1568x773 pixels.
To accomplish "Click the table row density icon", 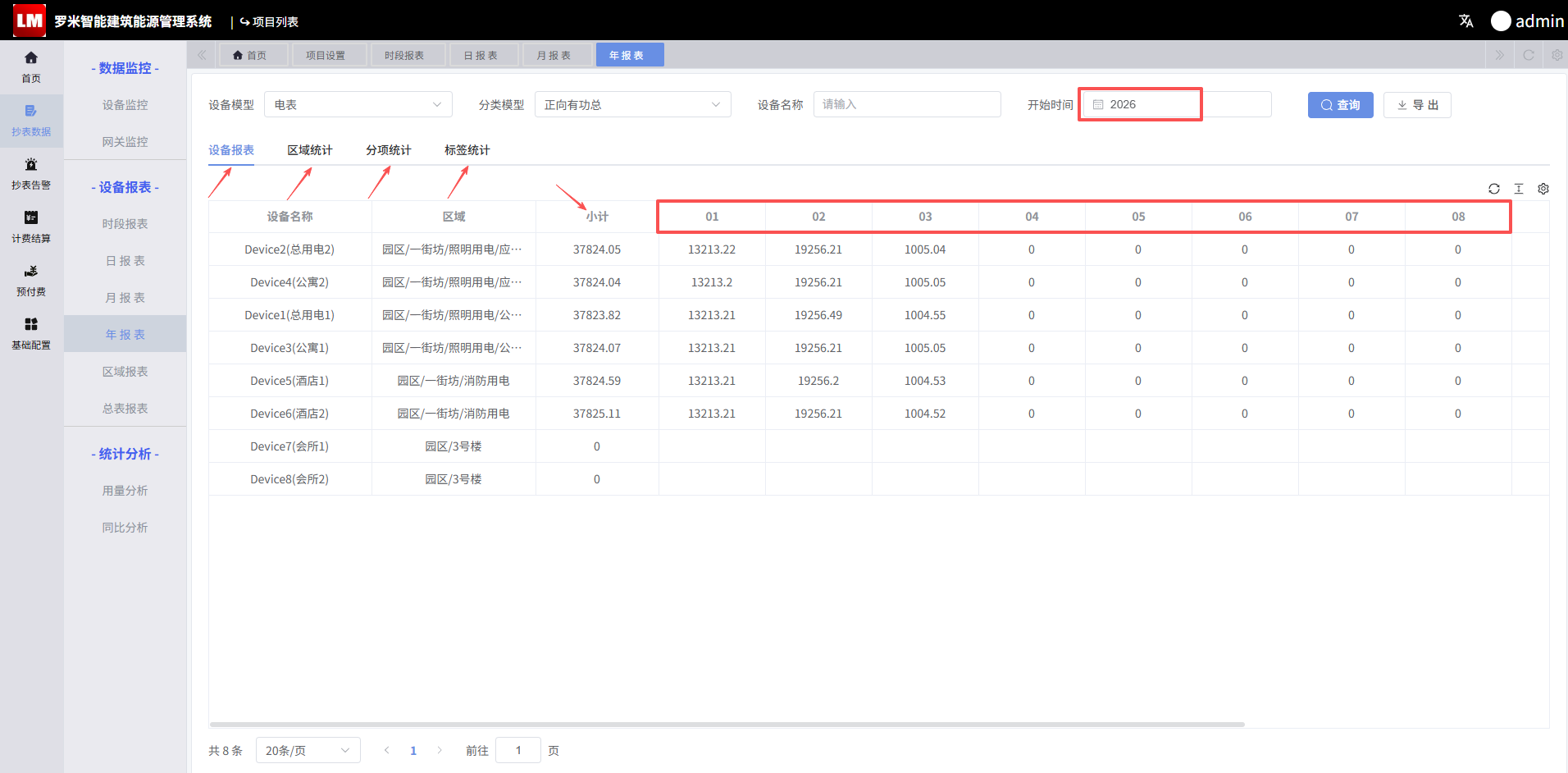I will click(1519, 189).
